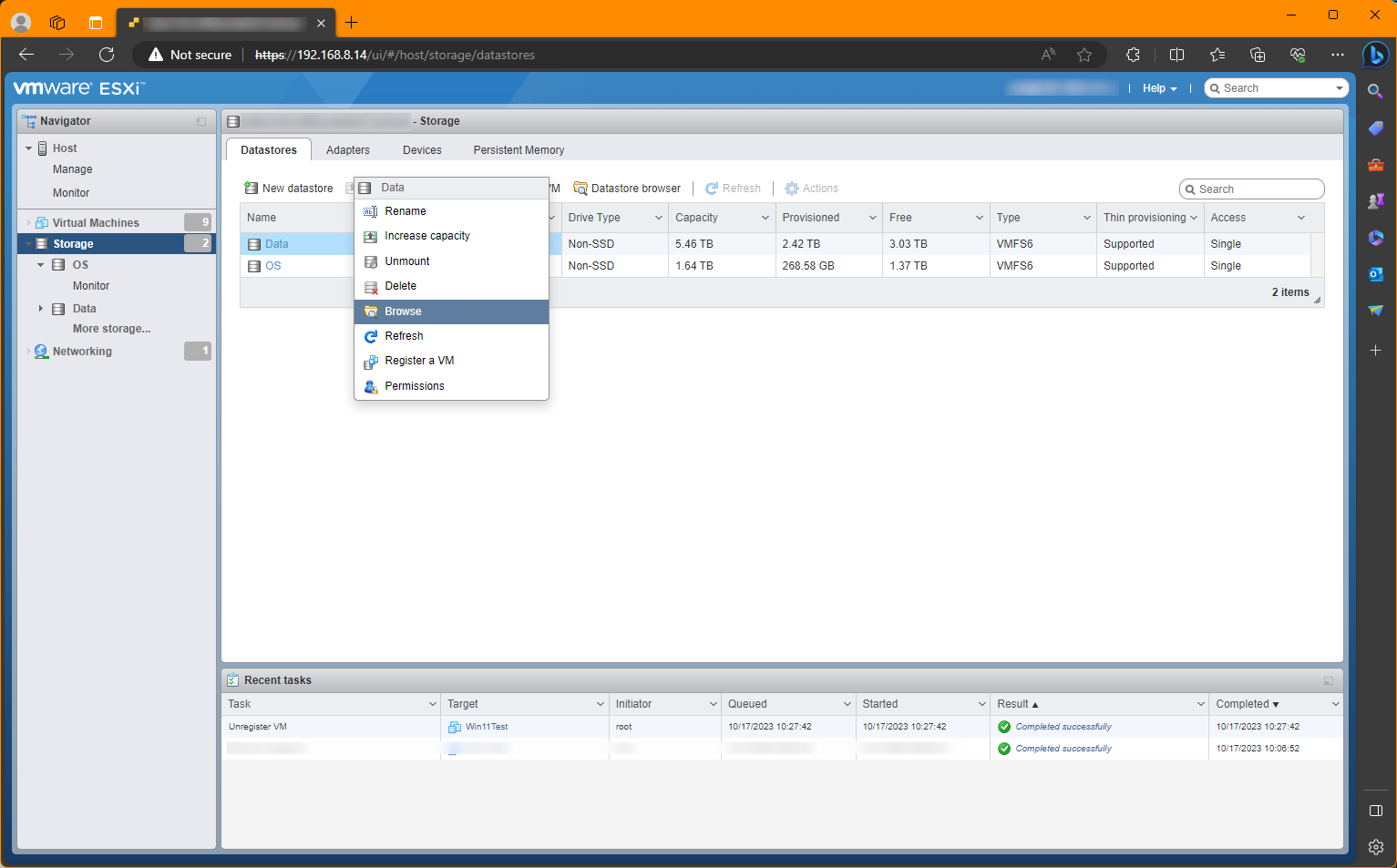Click the Actions gear icon
1397x868 pixels.
pyautogui.click(x=792, y=188)
